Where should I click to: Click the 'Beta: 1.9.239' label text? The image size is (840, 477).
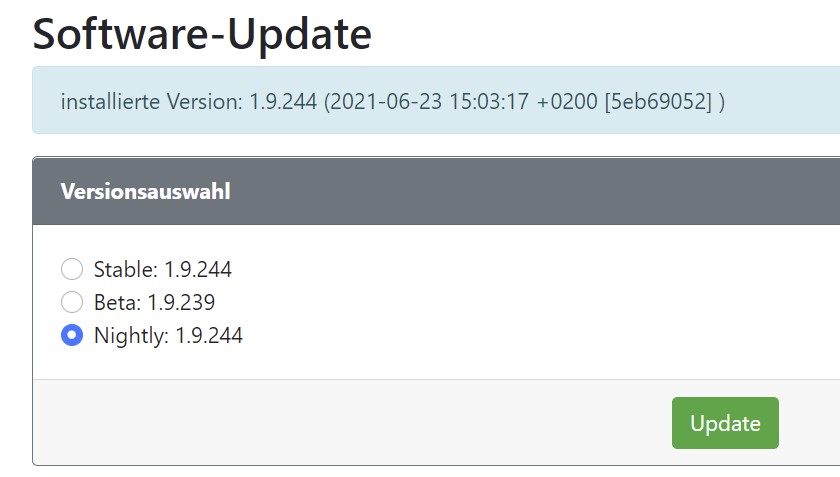154,302
